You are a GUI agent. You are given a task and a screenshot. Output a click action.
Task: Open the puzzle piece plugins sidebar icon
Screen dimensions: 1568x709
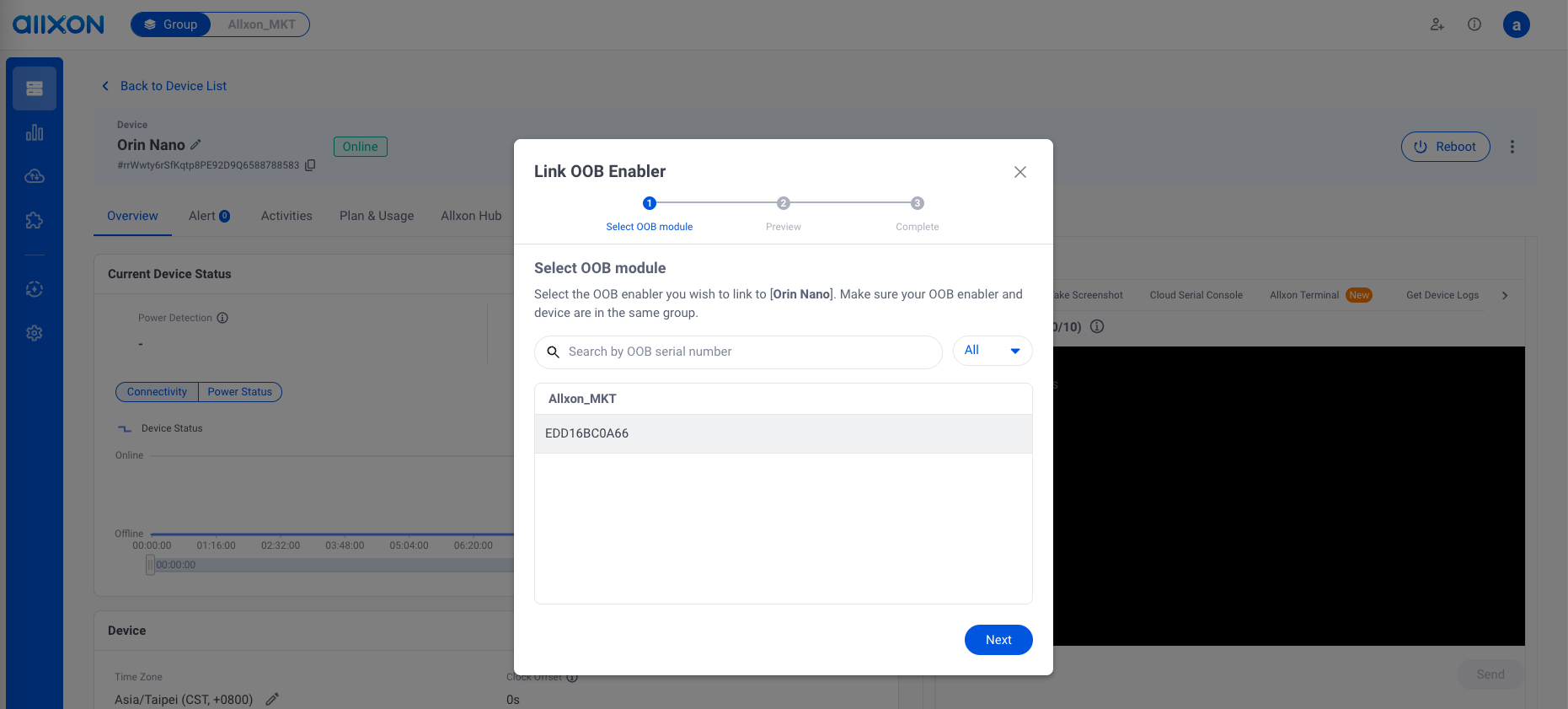[35, 220]
